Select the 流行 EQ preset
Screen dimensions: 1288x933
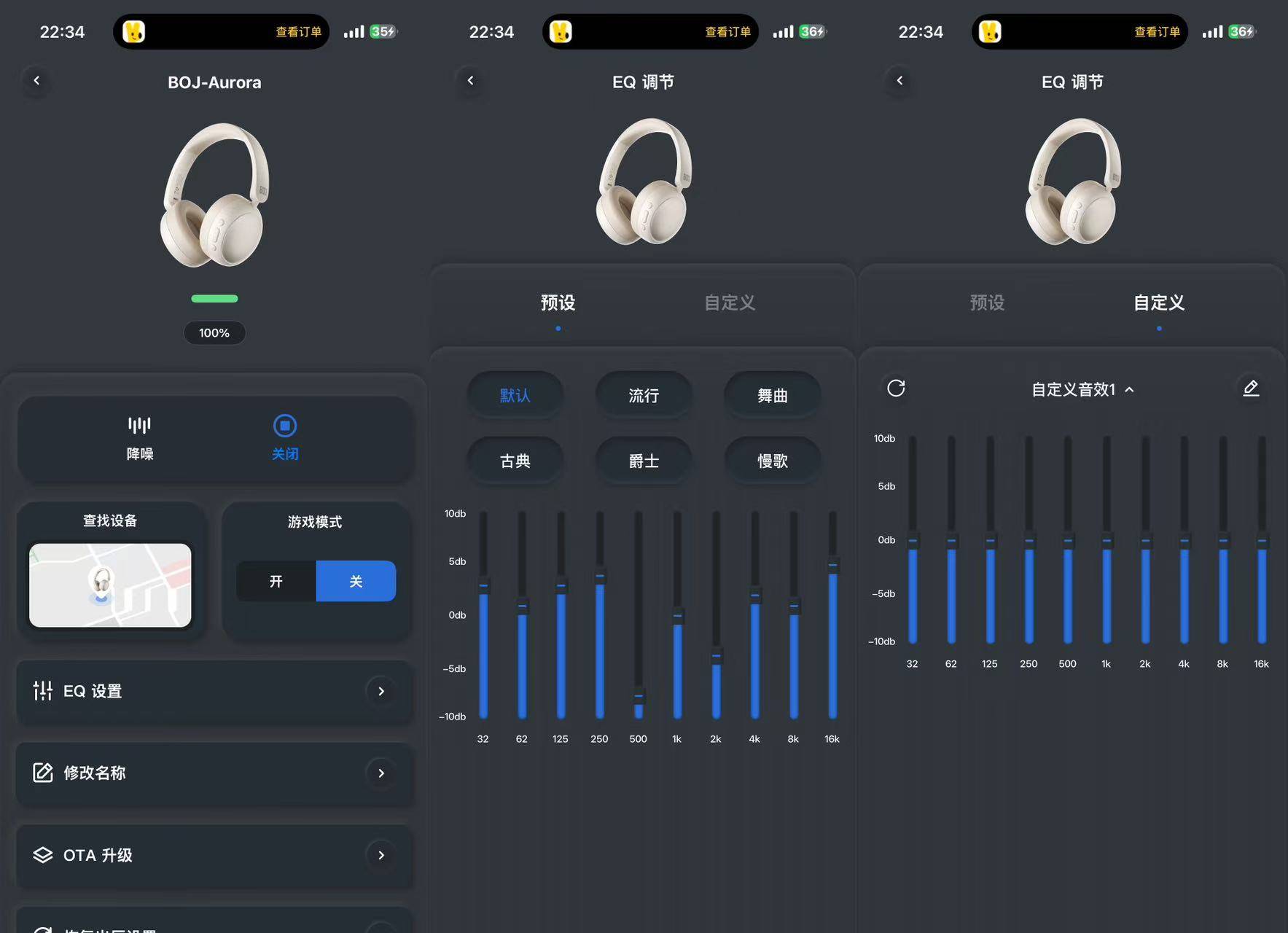[x=644, y=395]
